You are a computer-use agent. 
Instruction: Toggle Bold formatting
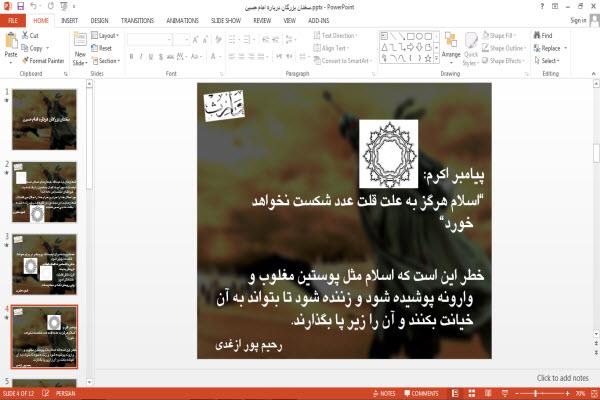tap(131, 57)
